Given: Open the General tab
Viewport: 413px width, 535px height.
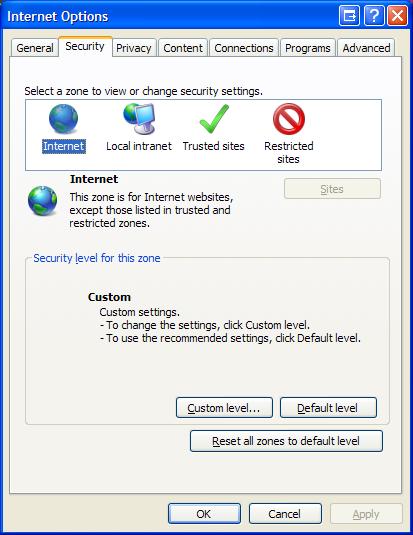Looking at the screenshot, I should coord(34,48).
